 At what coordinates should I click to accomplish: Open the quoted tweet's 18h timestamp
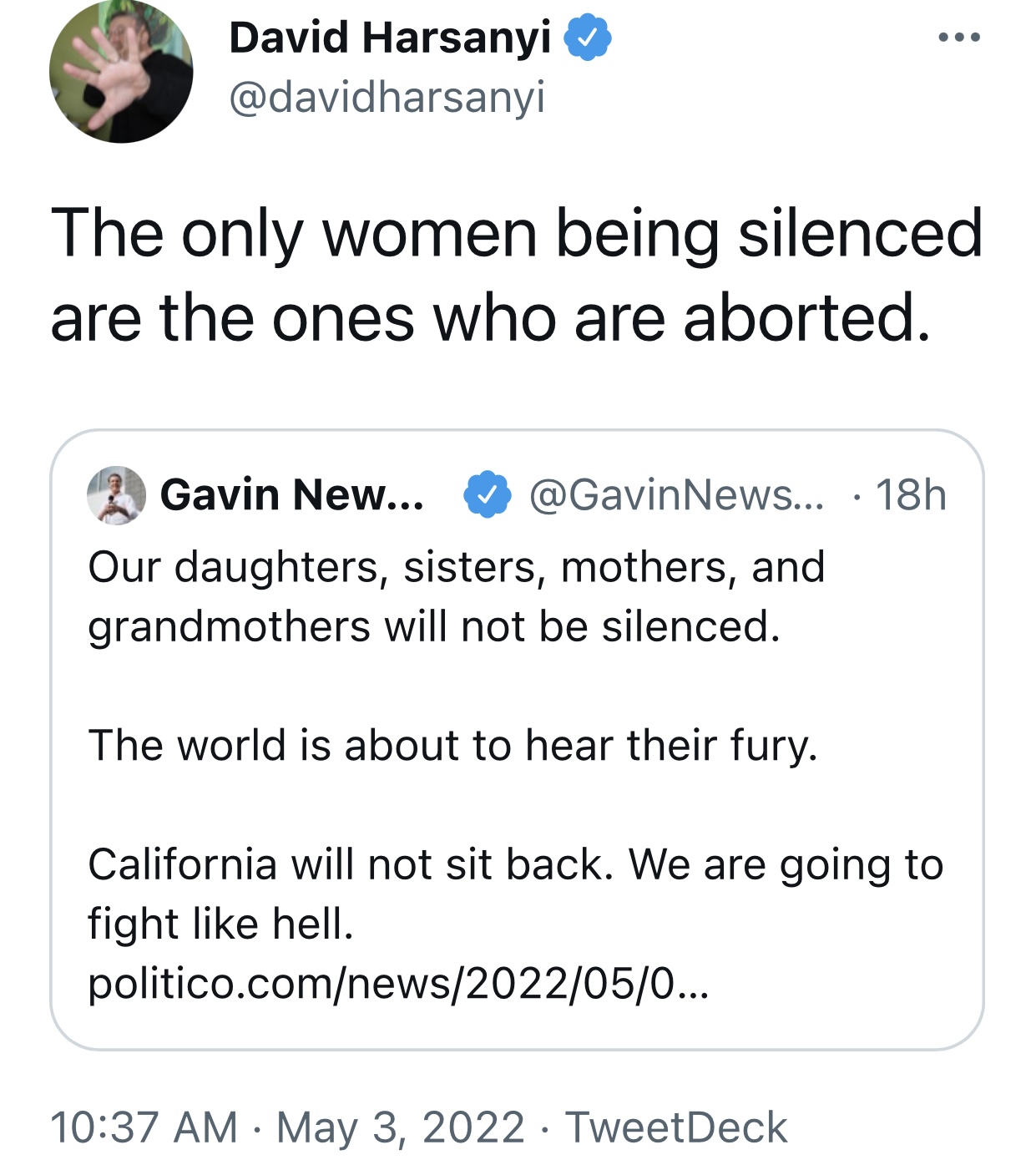[x=911, y=495]
